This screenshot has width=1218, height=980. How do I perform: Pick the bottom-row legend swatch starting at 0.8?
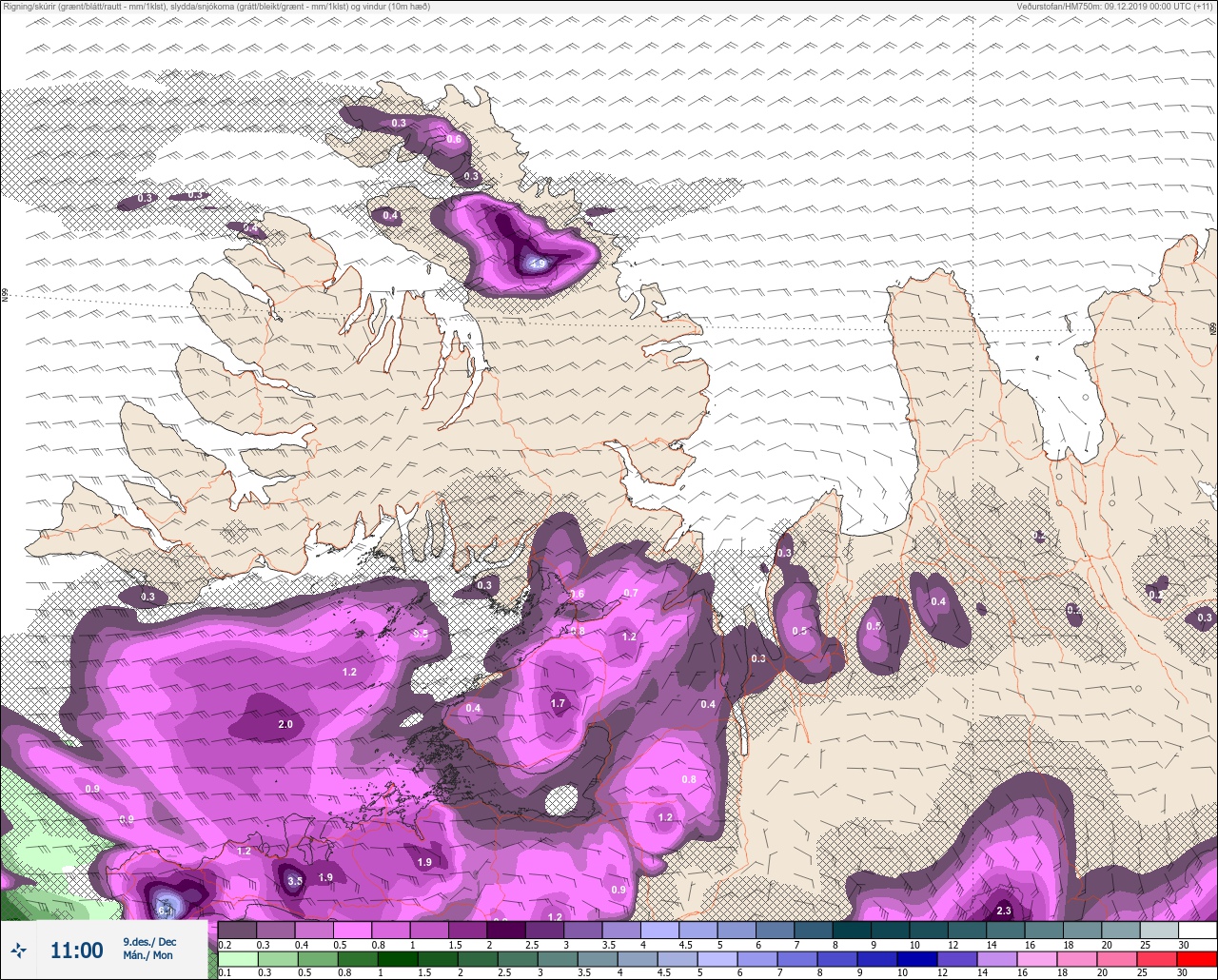(357, 958)
